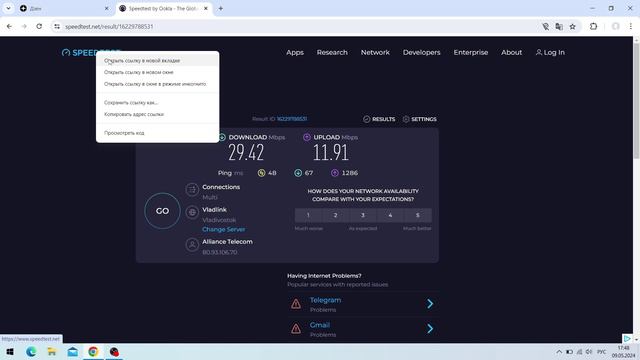Image resolution: width=640 pixels, height=360 pixels.
Task: Open a new tab with plus button
Action: tap(220, 8)
